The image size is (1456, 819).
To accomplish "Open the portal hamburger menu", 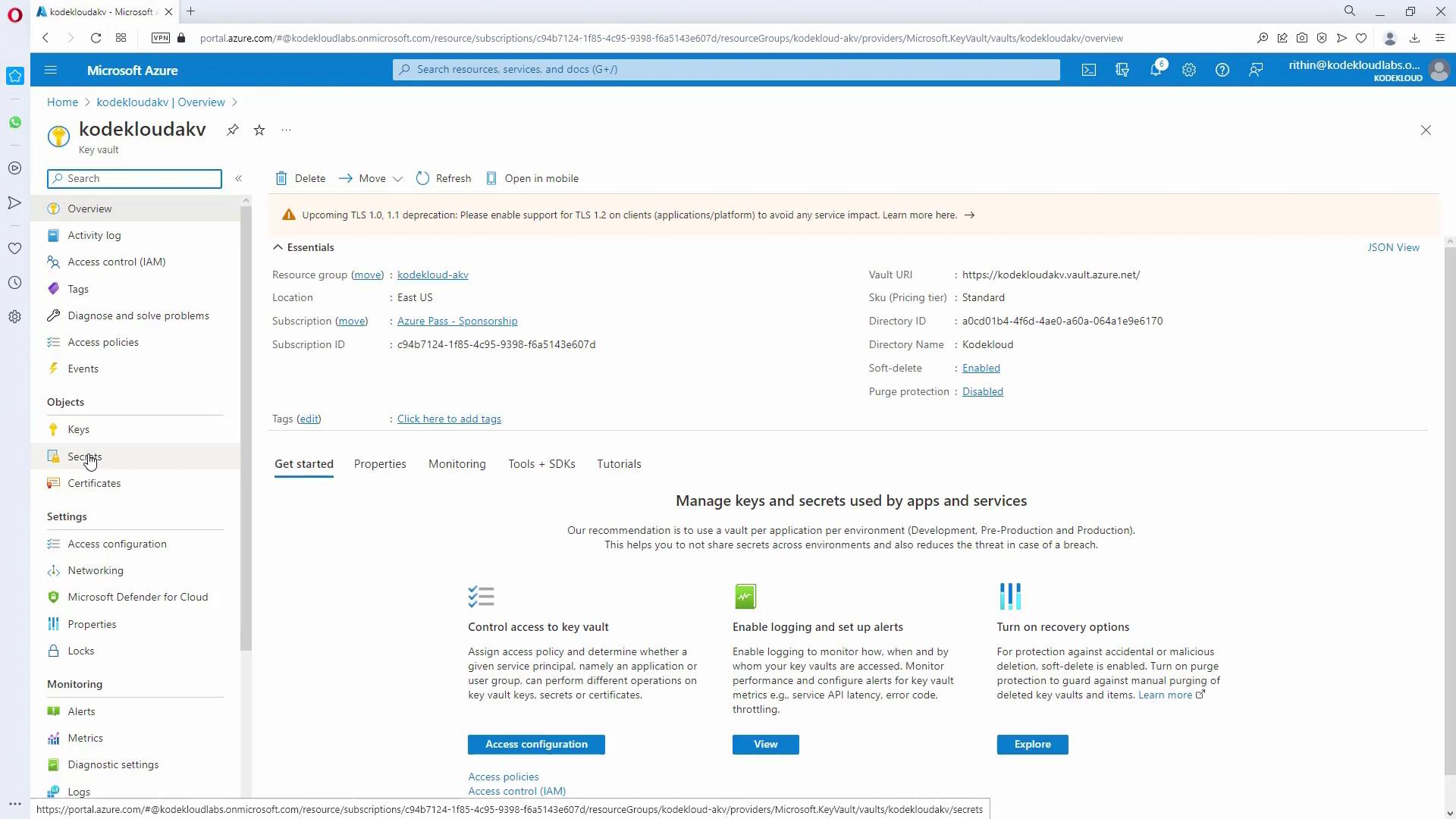I will pyautogui.click(x=51, y=70).
